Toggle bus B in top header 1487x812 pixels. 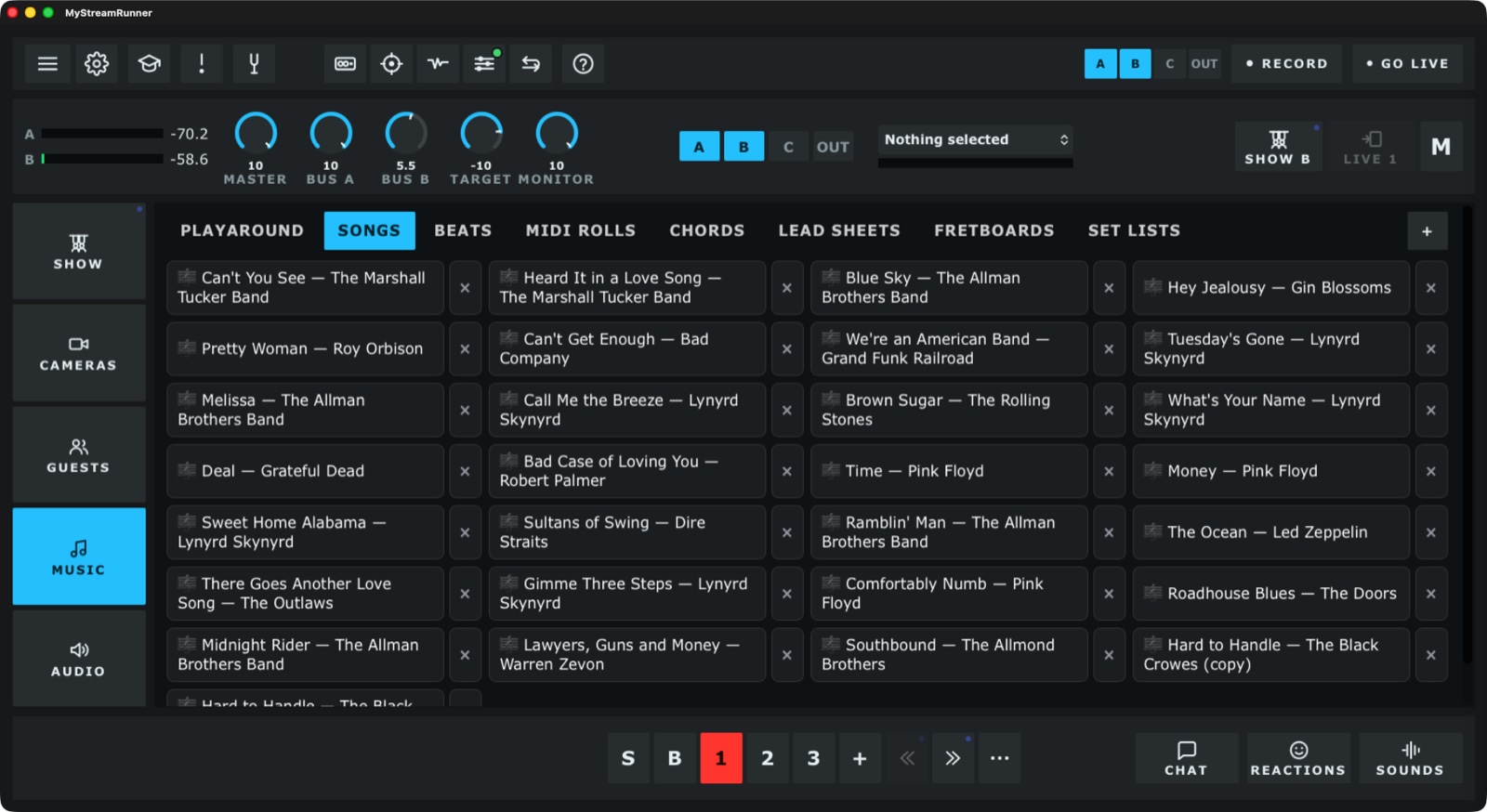tap(1135, 64)
